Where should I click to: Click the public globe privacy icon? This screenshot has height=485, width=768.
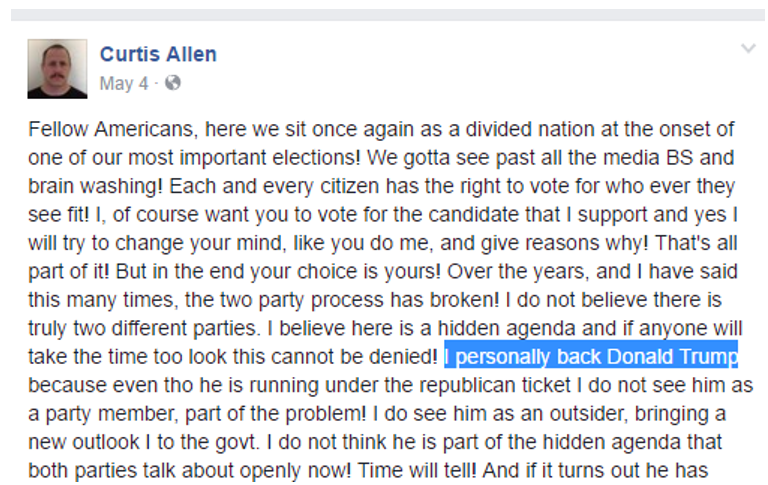(173, 83)
